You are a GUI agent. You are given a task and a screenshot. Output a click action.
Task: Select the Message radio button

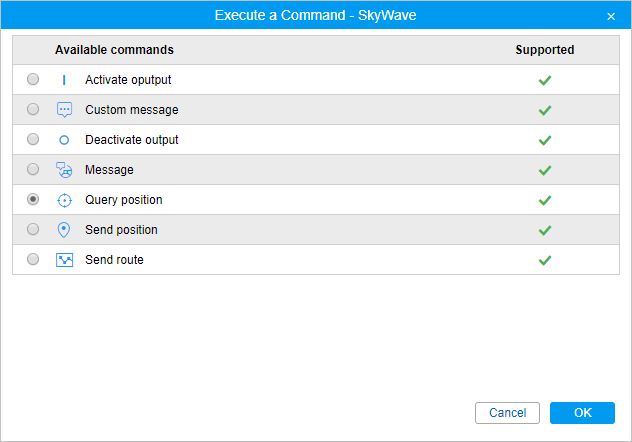click(x=33, y=169)
